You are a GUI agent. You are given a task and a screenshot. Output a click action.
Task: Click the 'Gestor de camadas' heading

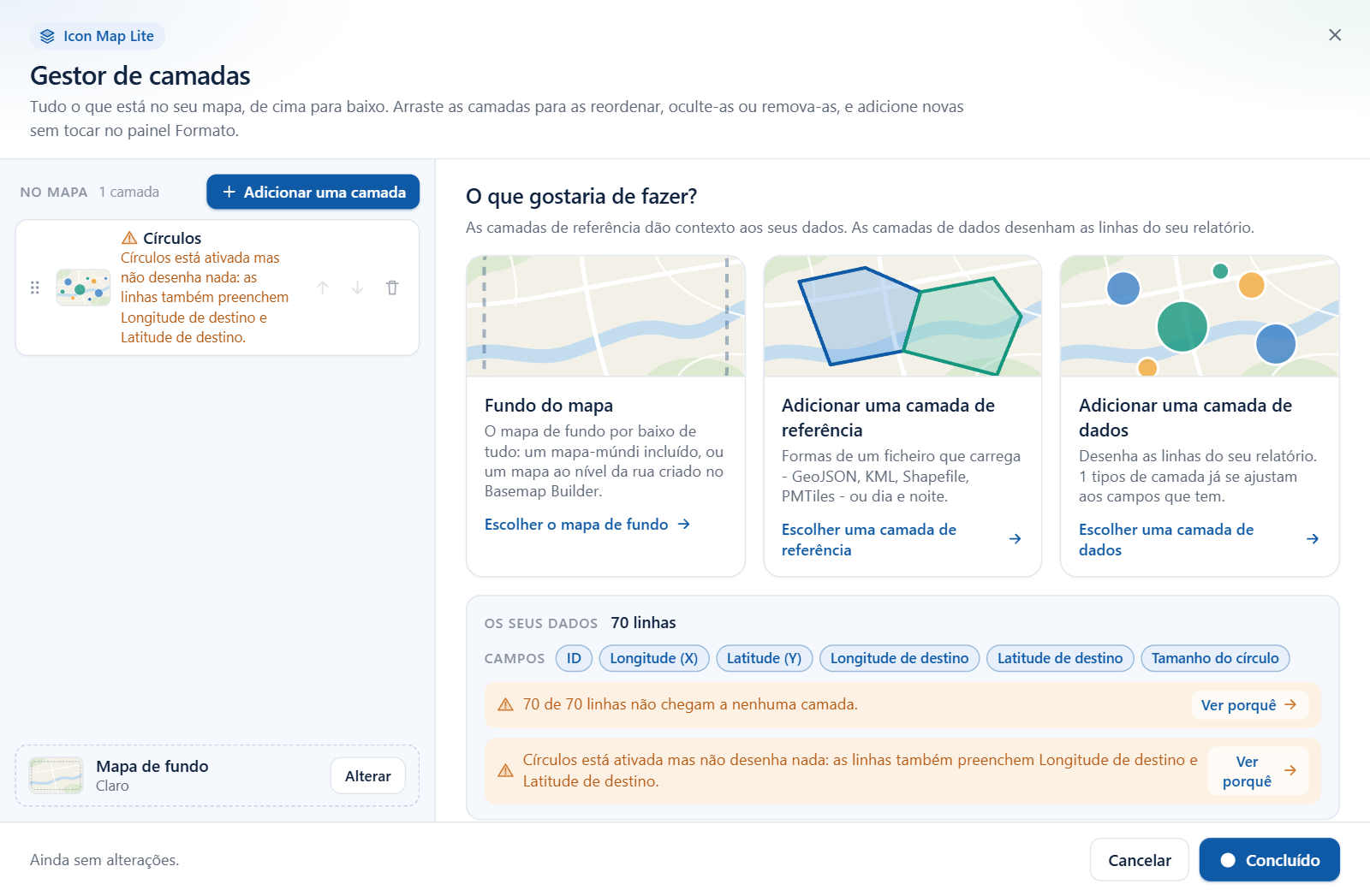[x=140, y=75]
